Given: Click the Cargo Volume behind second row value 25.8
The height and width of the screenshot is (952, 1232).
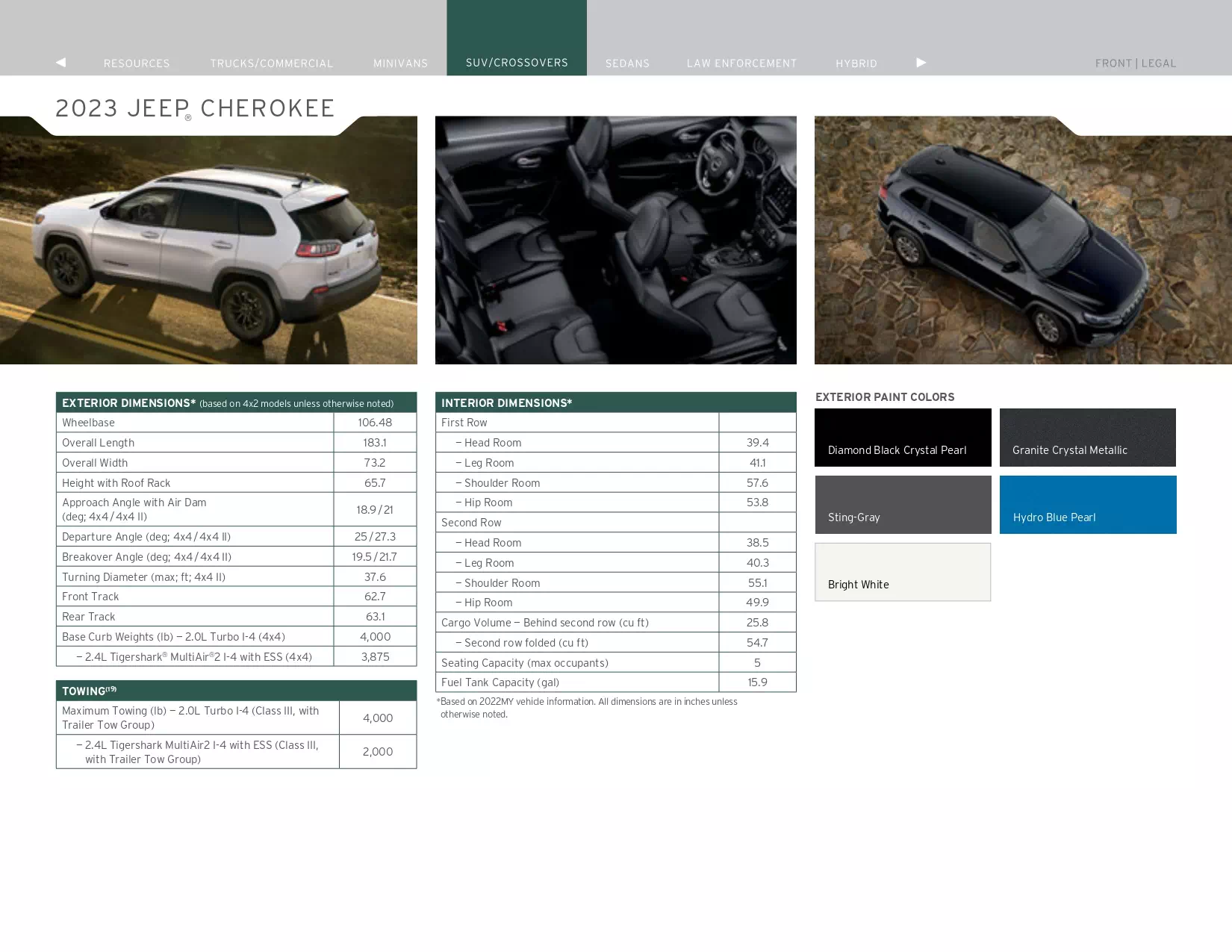Looking at the screenshot, I should pos(757,623).
